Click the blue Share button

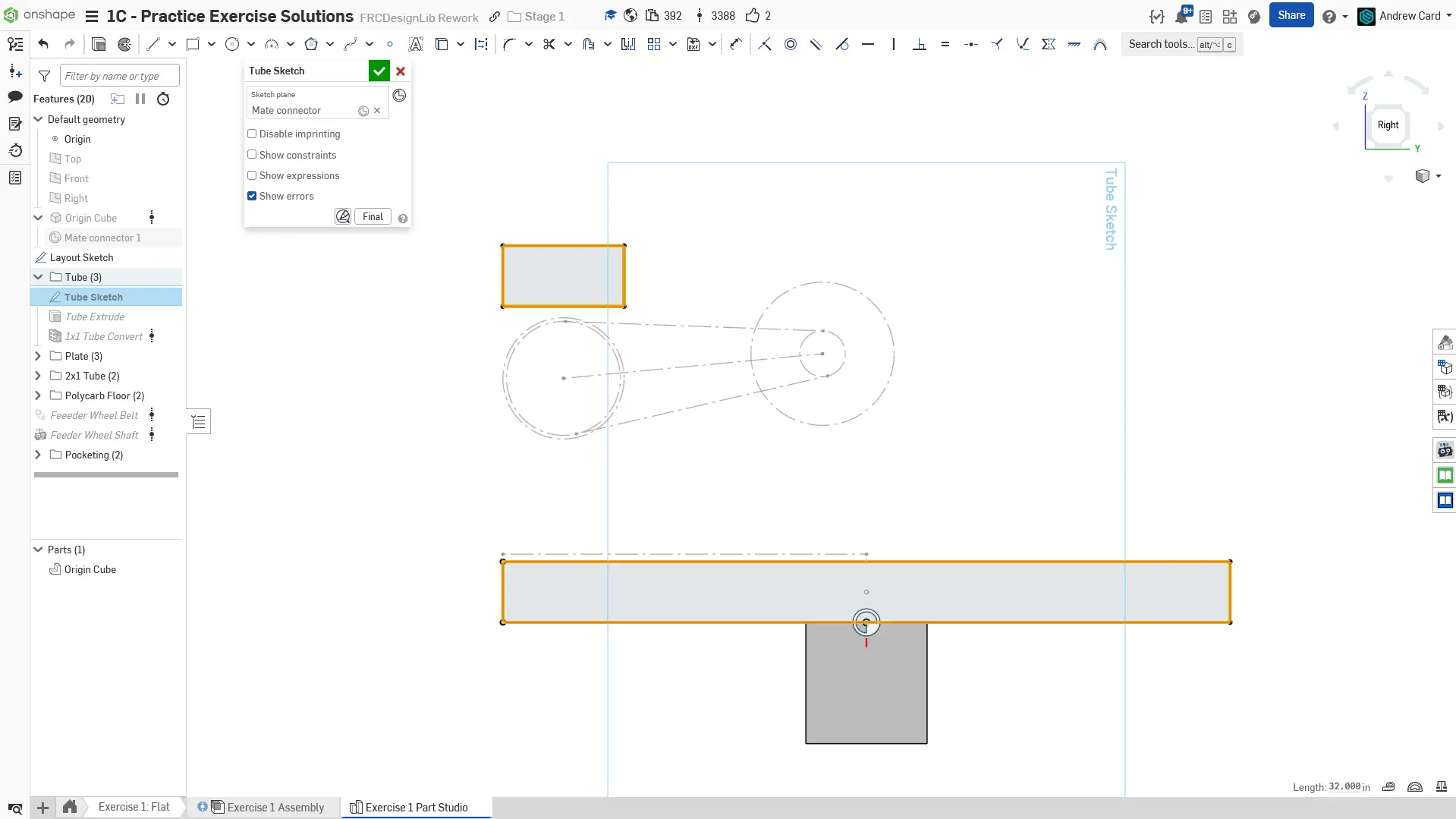point(1291,15)
